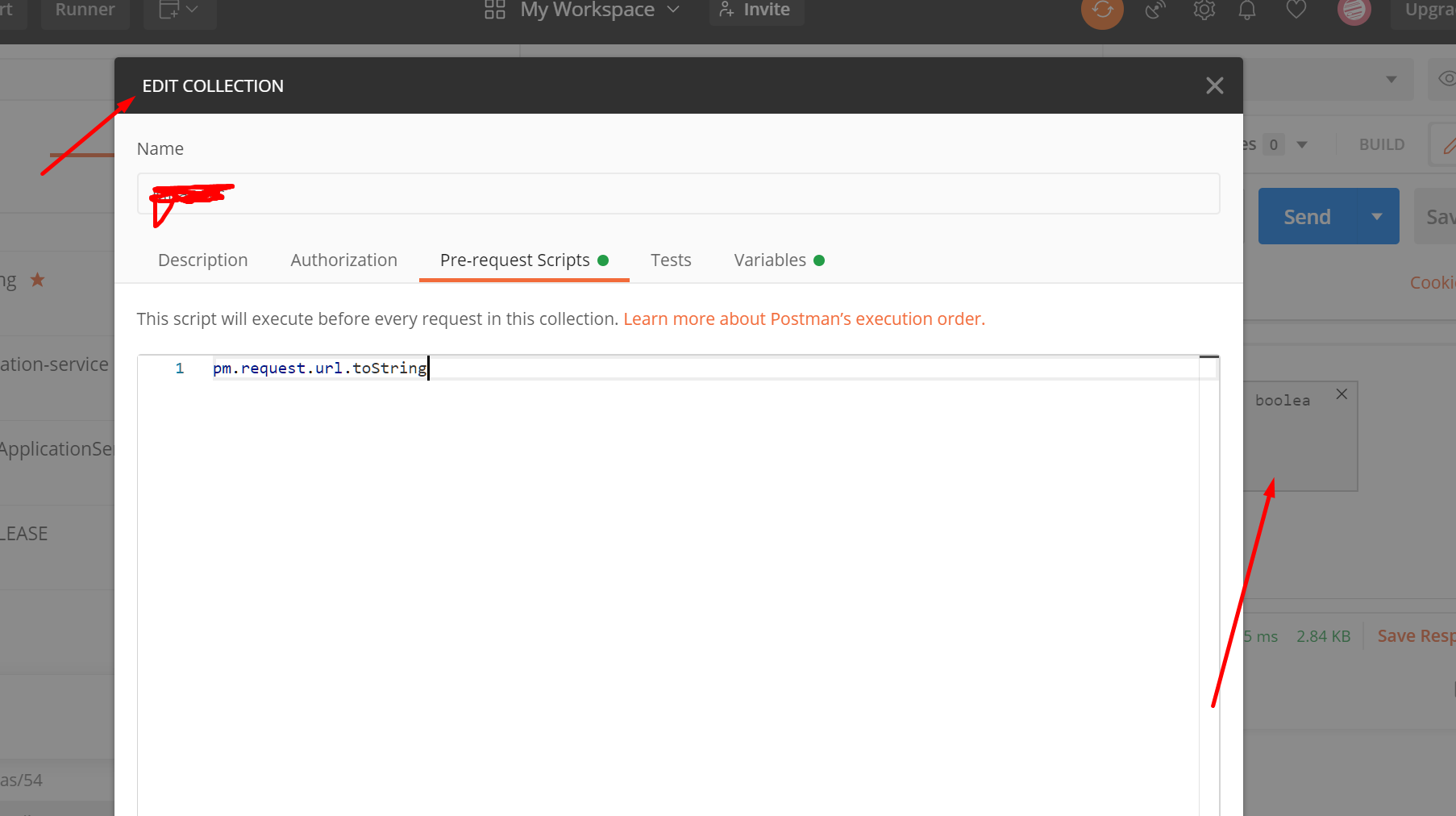Toggle the Pre-request Scripts status dot
This screenshot has height=816, width=1456.
[x=603, y=260]
